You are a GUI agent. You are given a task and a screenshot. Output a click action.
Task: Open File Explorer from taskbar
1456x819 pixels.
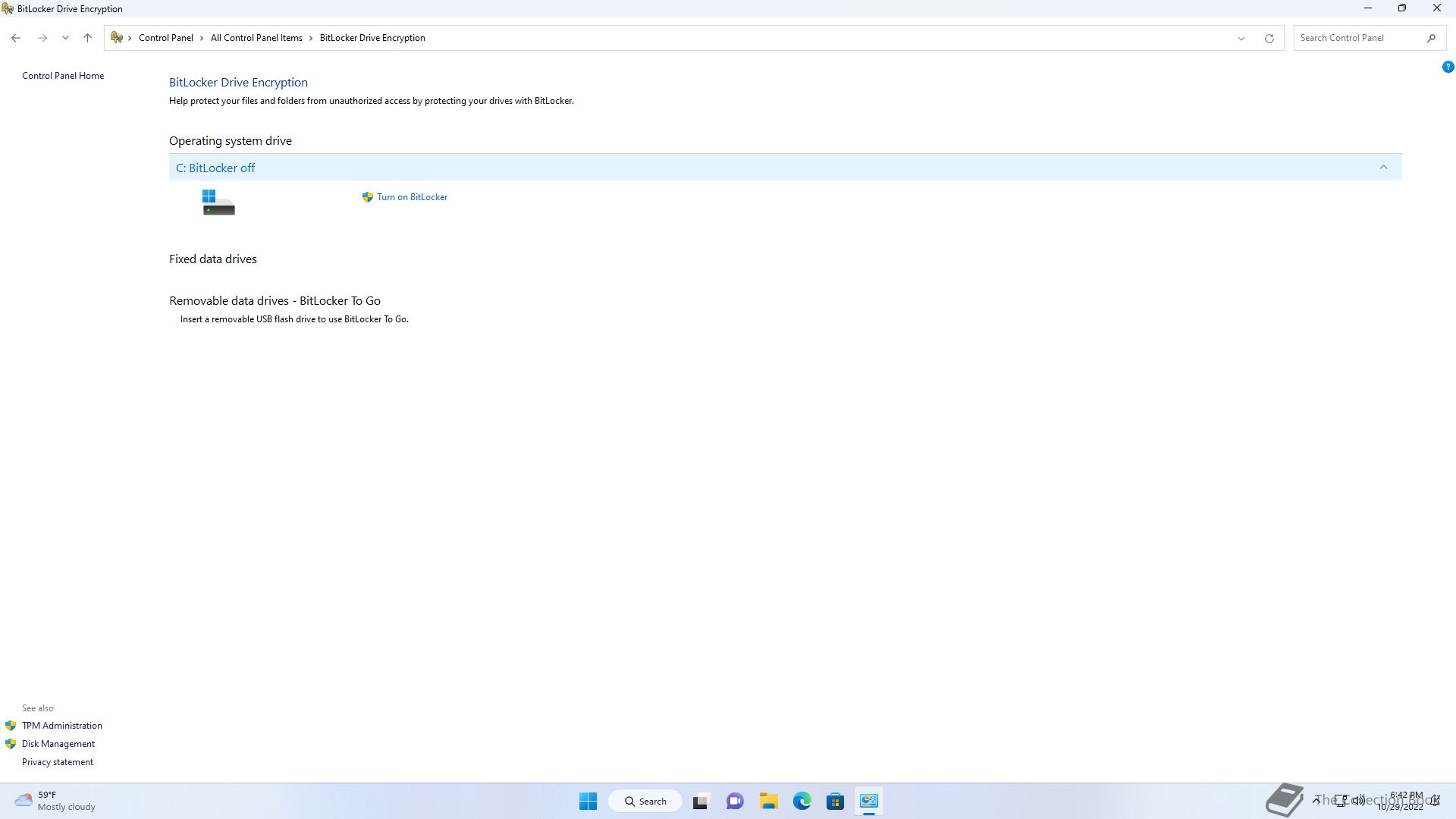click(x=768, y=801)
